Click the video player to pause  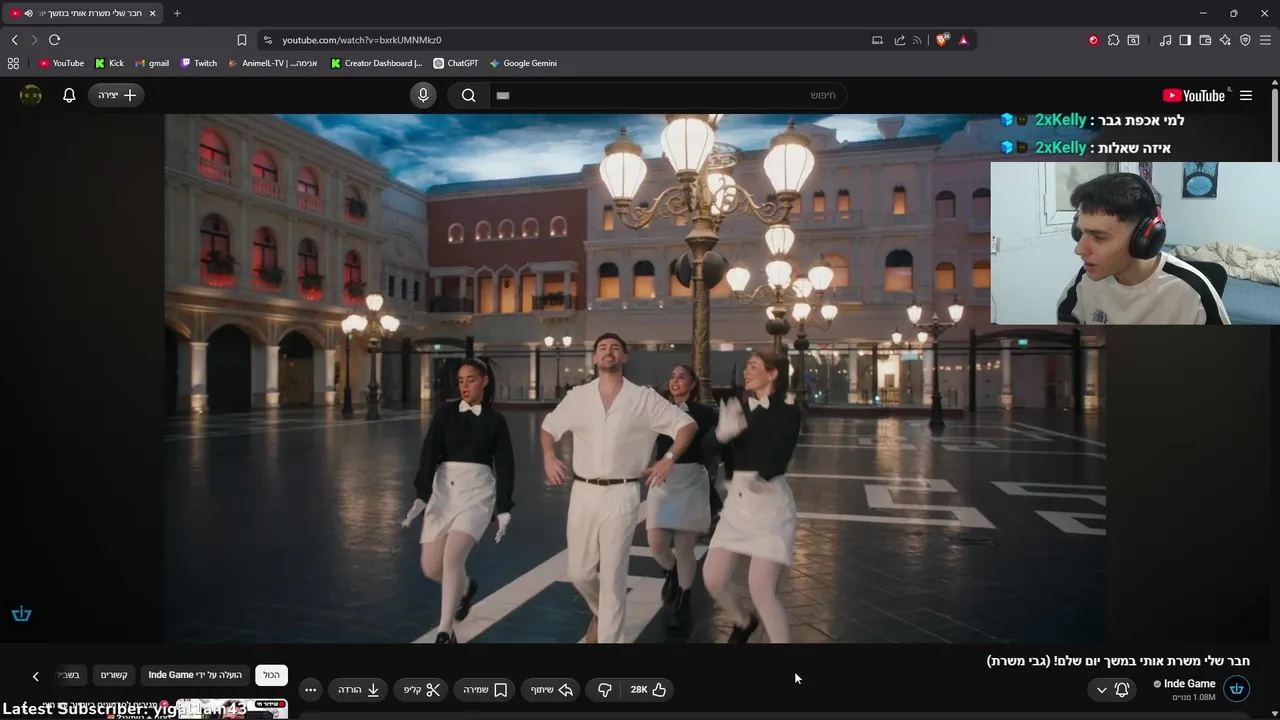[635, 378]
